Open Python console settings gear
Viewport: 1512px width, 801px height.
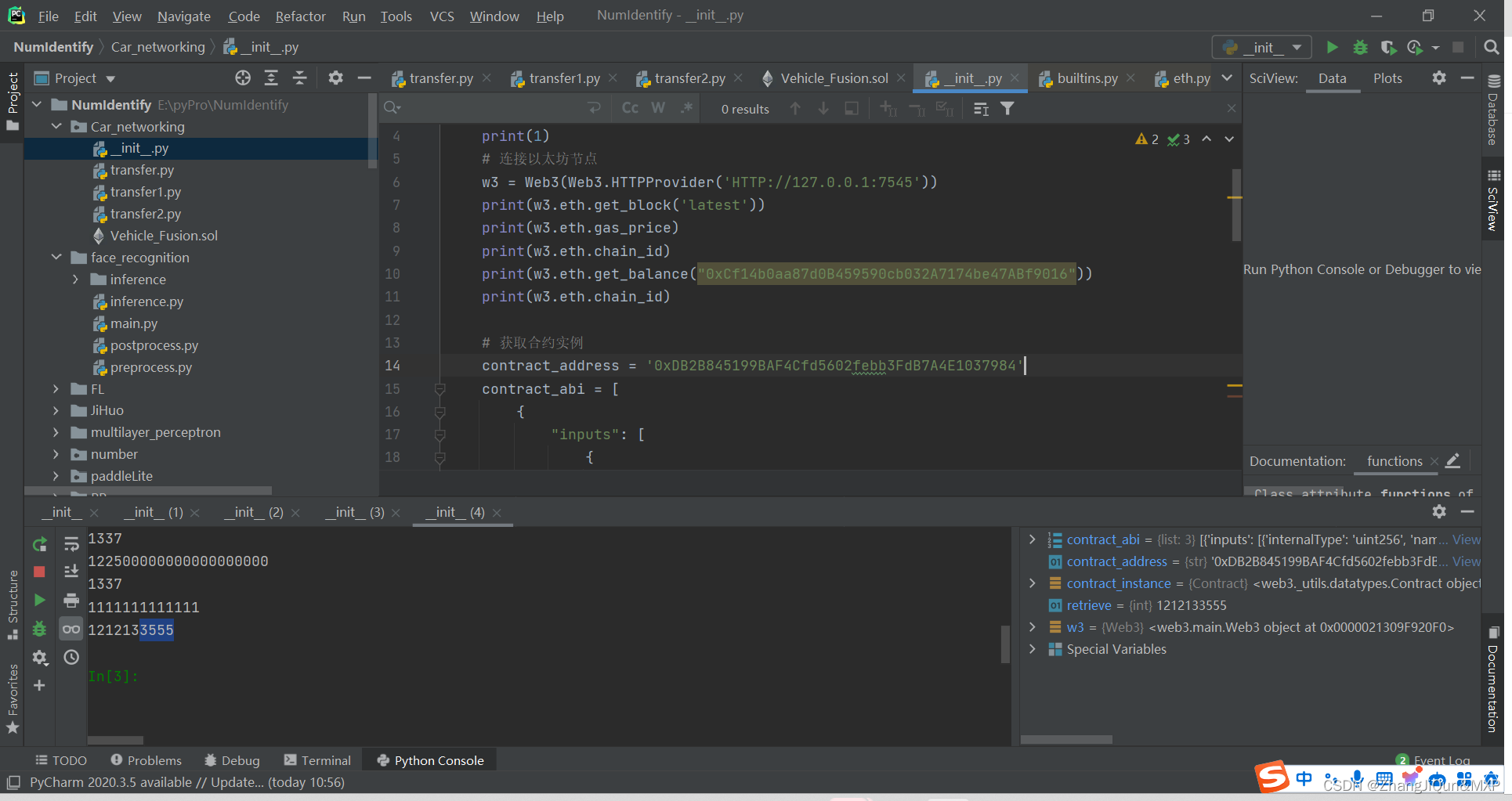tap(39, 657)
